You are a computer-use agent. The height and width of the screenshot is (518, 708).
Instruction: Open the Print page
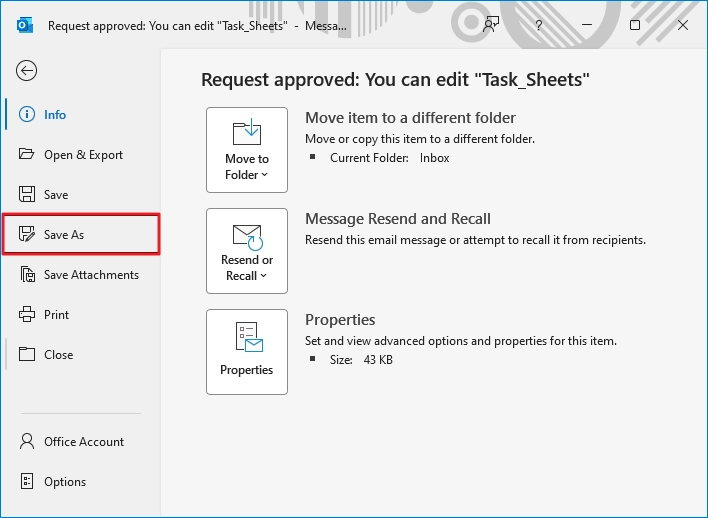81,314
